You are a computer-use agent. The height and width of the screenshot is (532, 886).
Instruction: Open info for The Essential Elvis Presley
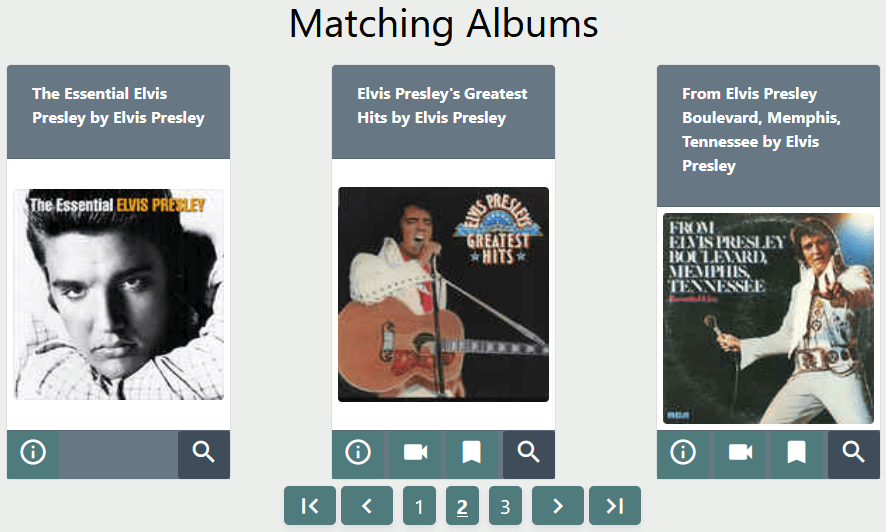(x=33, y=453)
